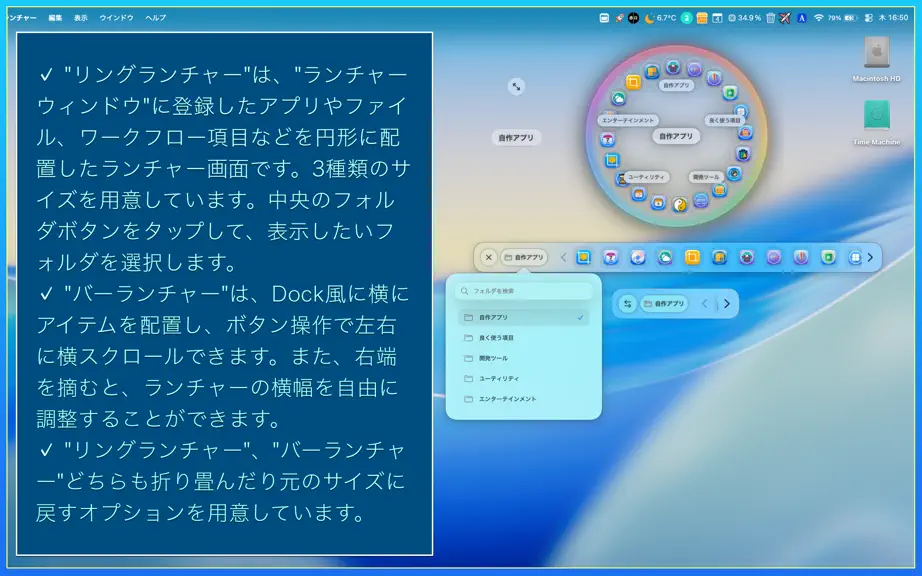Open the green '2' badge menu bar icon
Viewport: 922px width, 576px height.
(686, 18)
